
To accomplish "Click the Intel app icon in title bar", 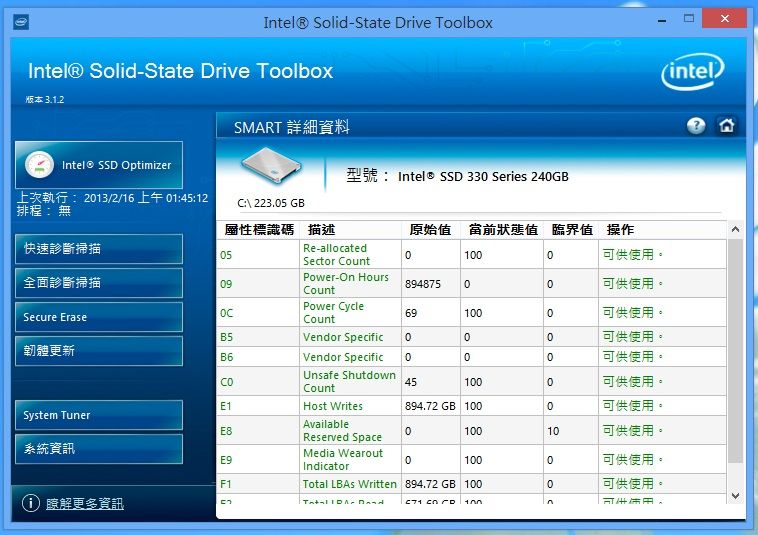I will pos(21,22).
